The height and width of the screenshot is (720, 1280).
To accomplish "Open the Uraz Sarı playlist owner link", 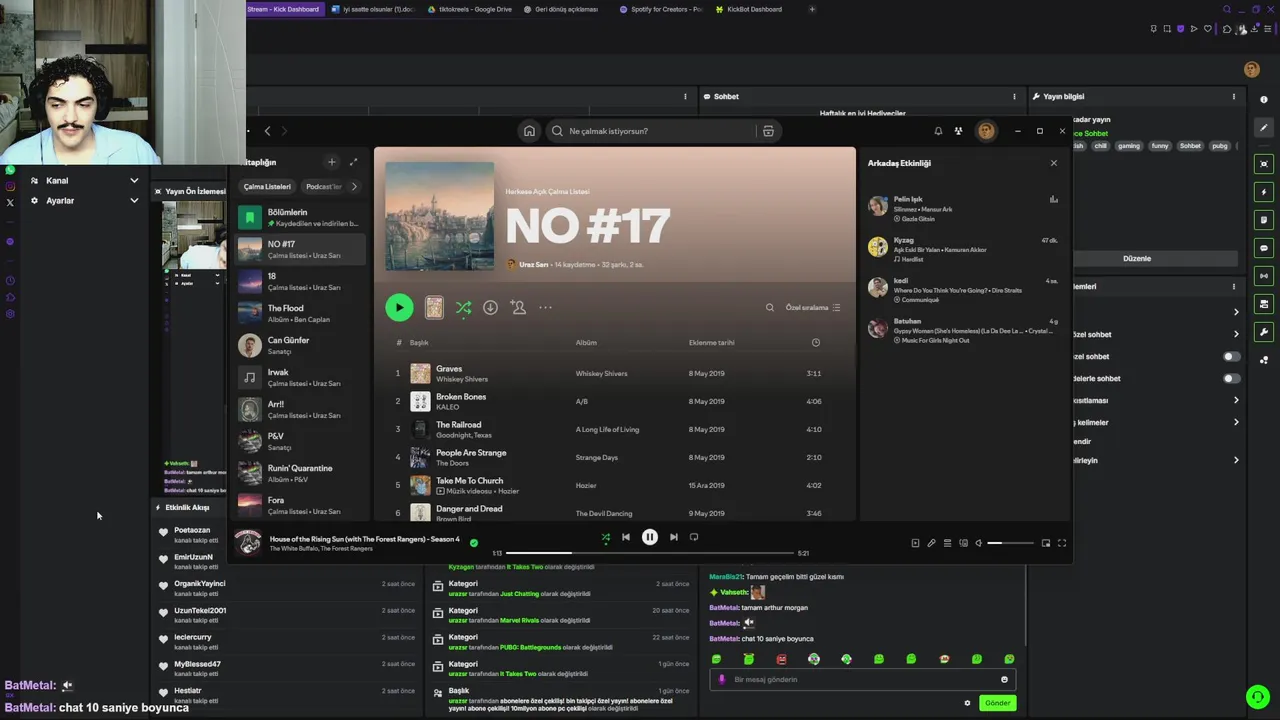I will (533, 265).
